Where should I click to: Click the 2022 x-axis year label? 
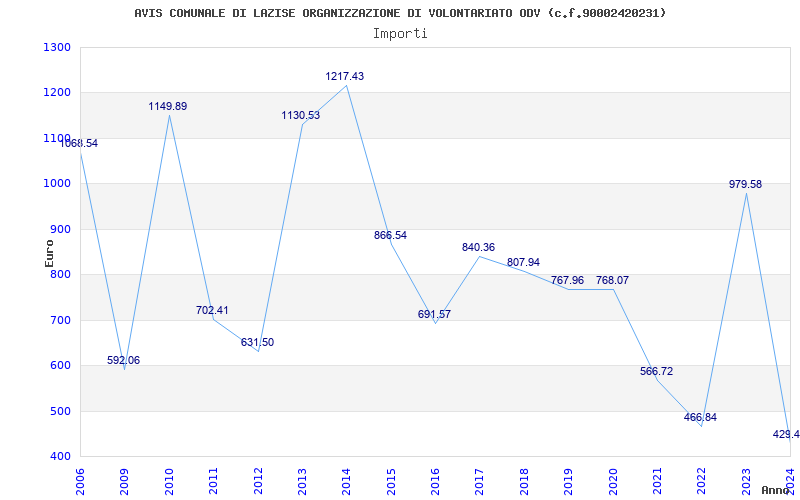pos(702,481)
